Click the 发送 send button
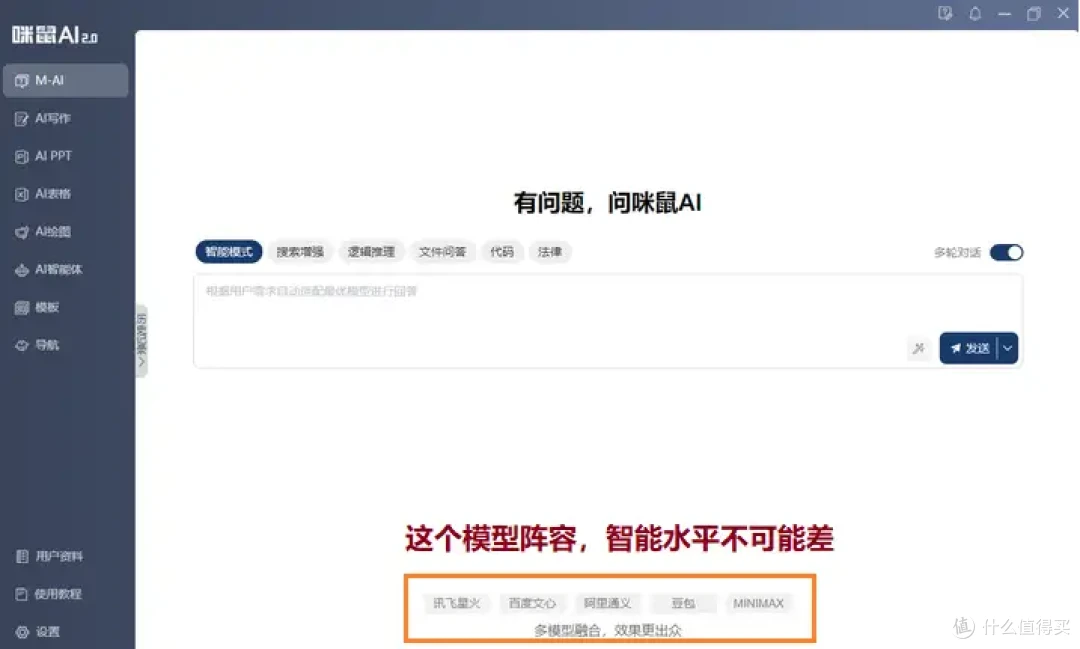The height and width of the screenshot is (649, 1080). click(968, 349)
